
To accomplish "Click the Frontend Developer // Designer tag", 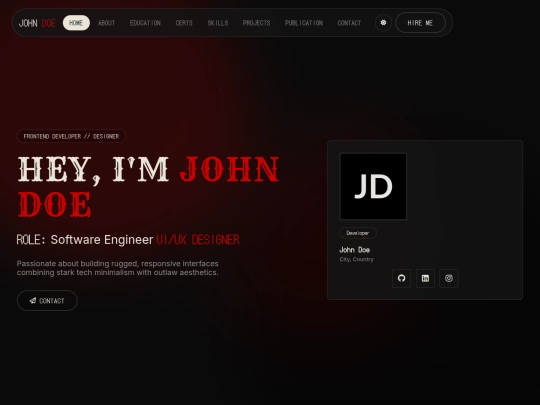I will pyautogui.click(x=71, y=136).
